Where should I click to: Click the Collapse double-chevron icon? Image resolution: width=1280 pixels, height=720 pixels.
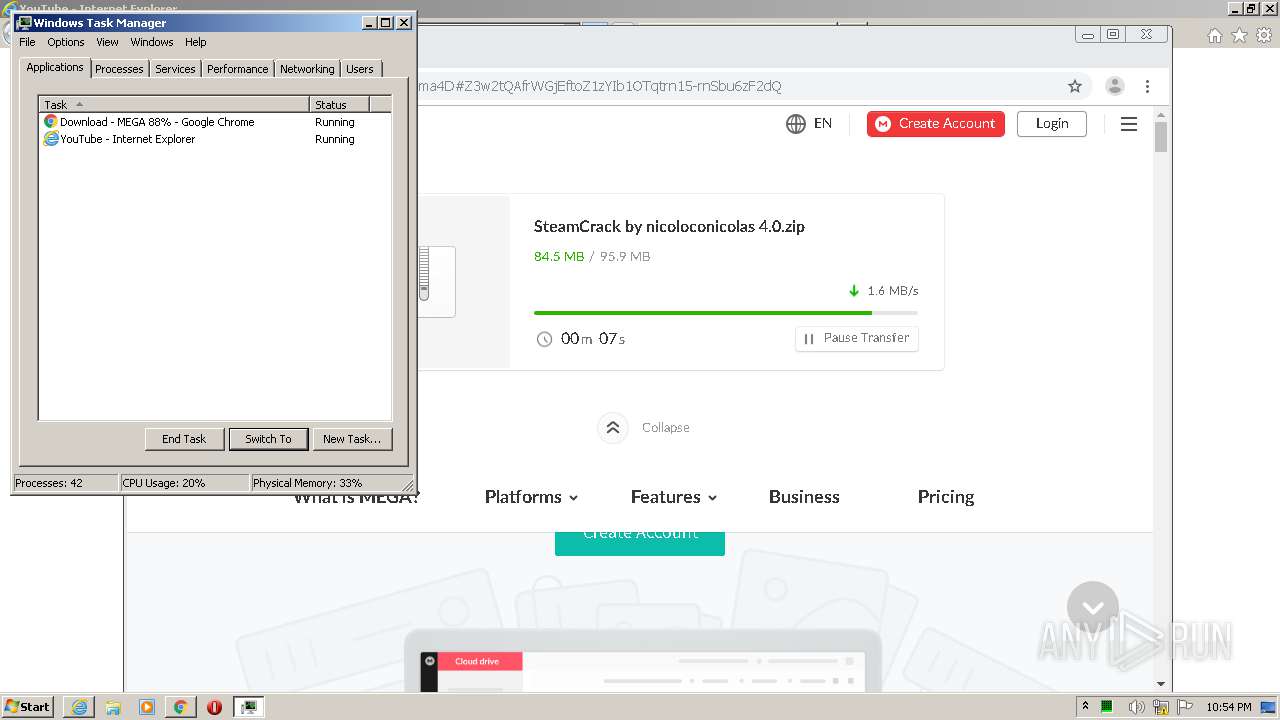pos(613,427)
